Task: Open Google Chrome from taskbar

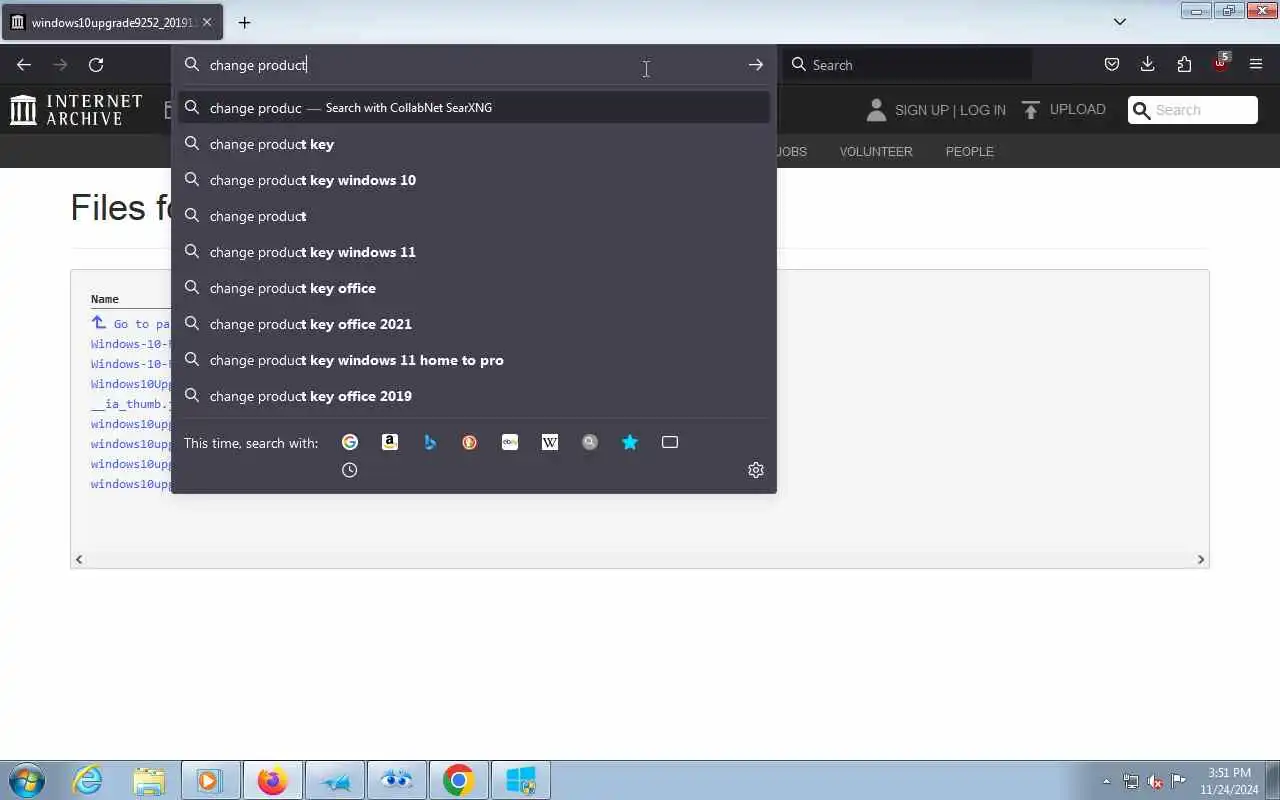Action: 458,780
